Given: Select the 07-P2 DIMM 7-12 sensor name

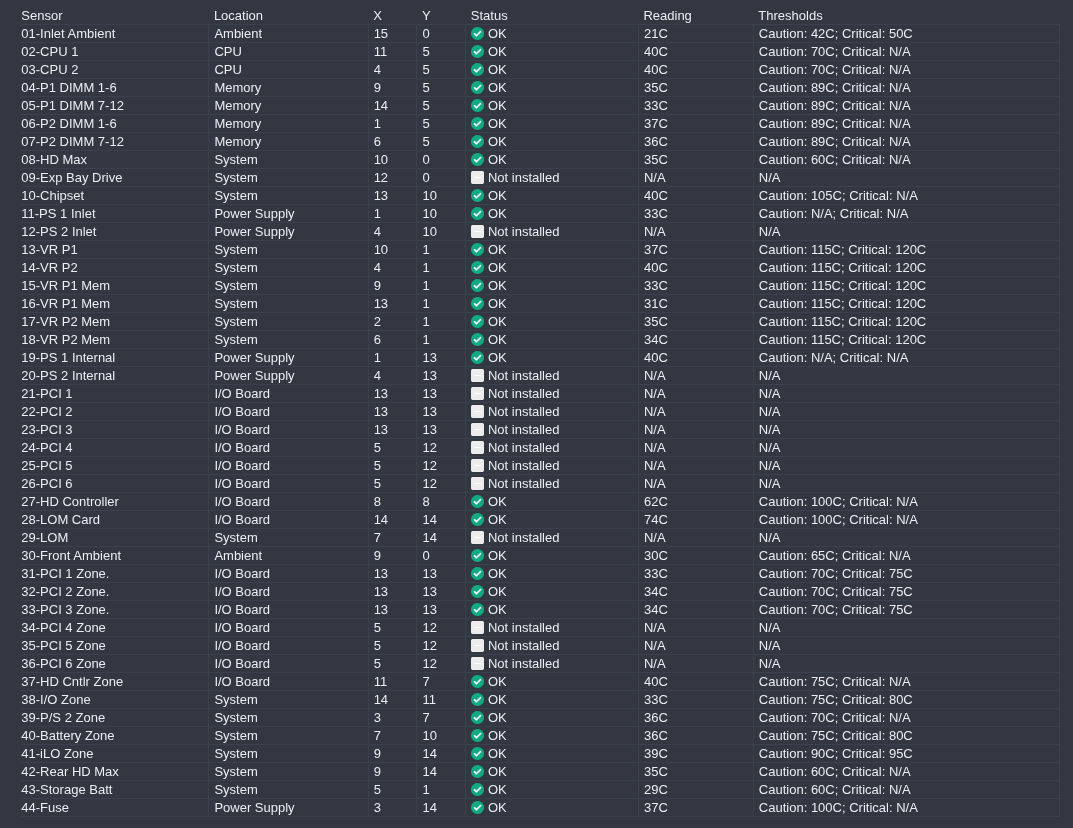Looking at the screenshot, I should click(73, 142).
